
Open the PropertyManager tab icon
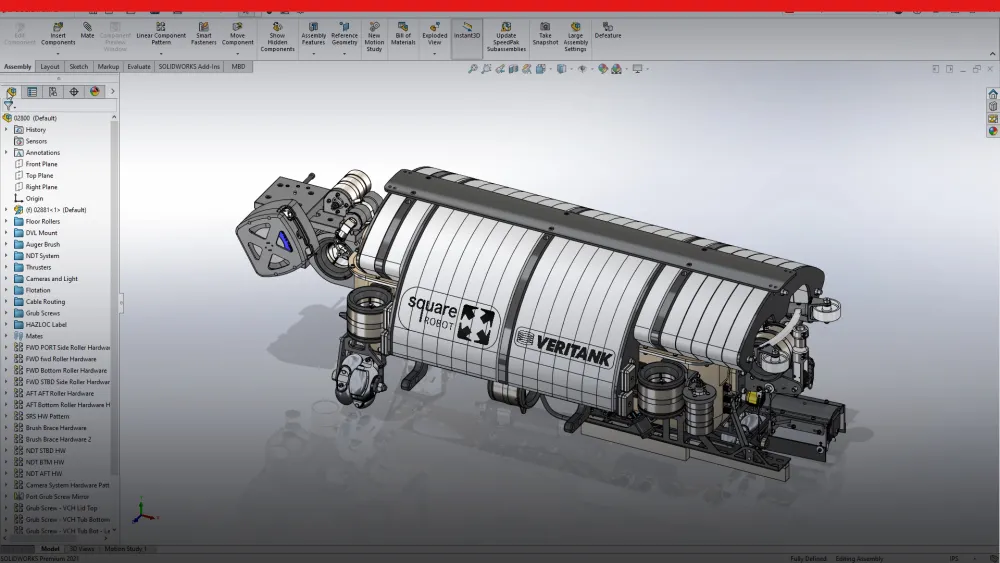pyautogui.click(x=32, y=92)
